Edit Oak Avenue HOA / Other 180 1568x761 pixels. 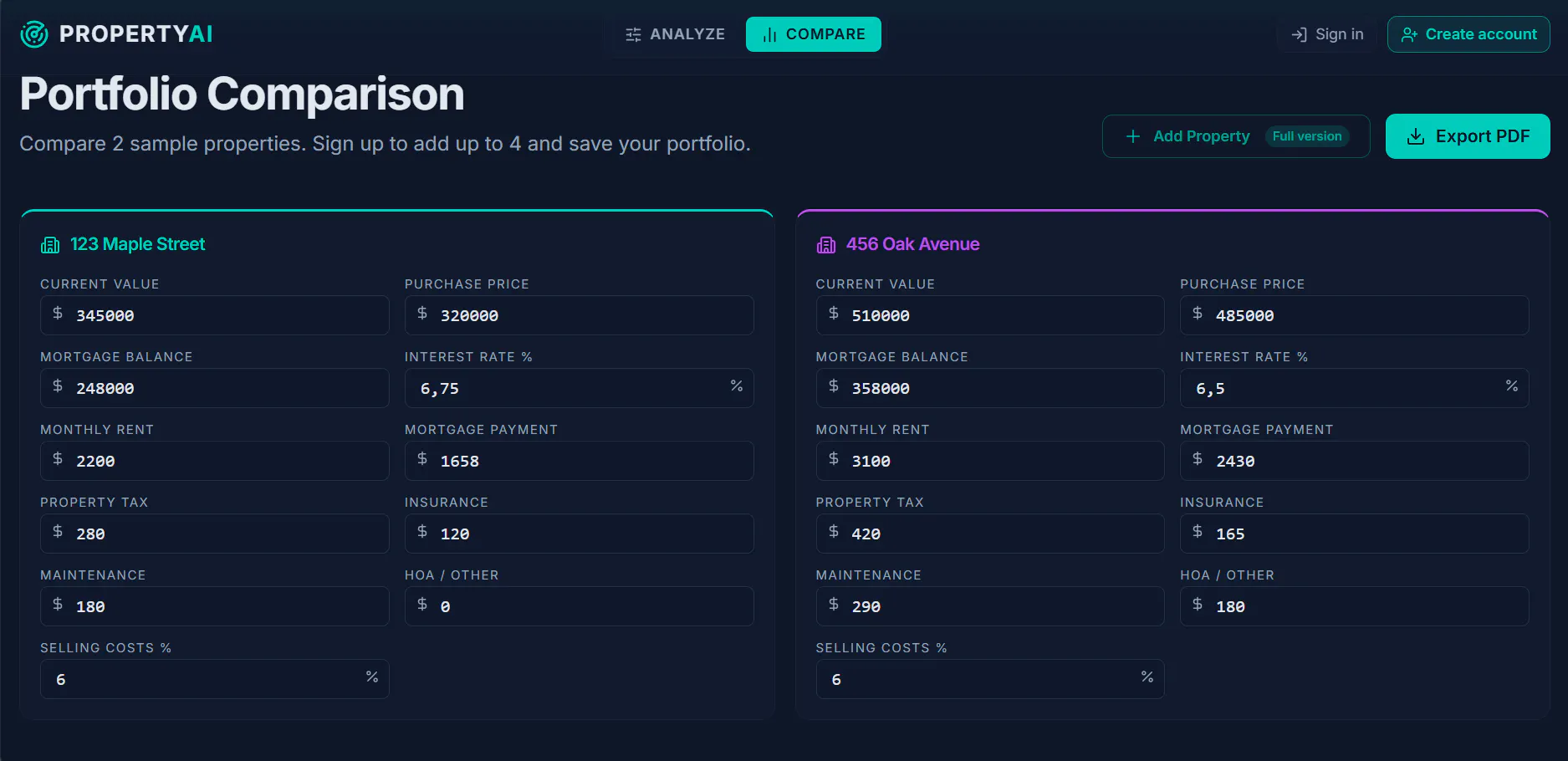coord(1355,606)
